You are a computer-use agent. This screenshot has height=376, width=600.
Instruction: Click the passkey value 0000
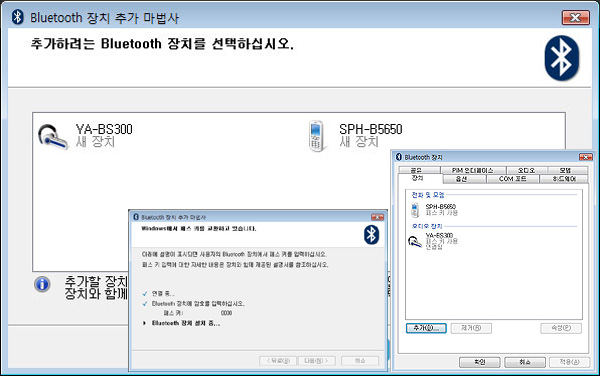tap(227, 313)
